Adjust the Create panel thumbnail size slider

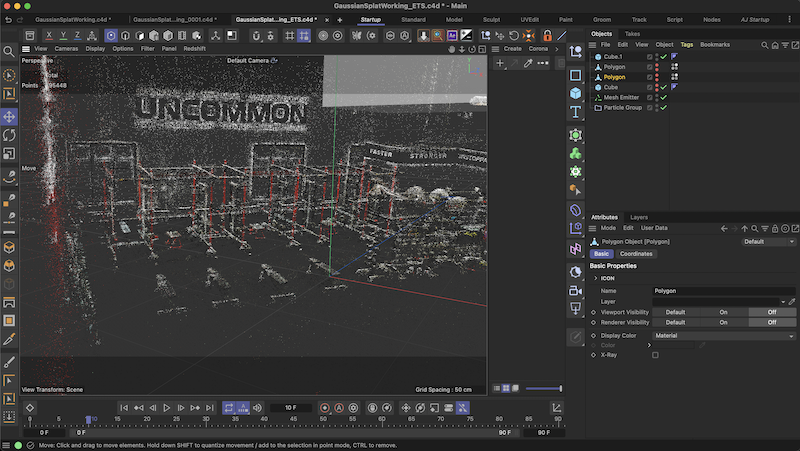pyautogui.click(x=544, y=389)
